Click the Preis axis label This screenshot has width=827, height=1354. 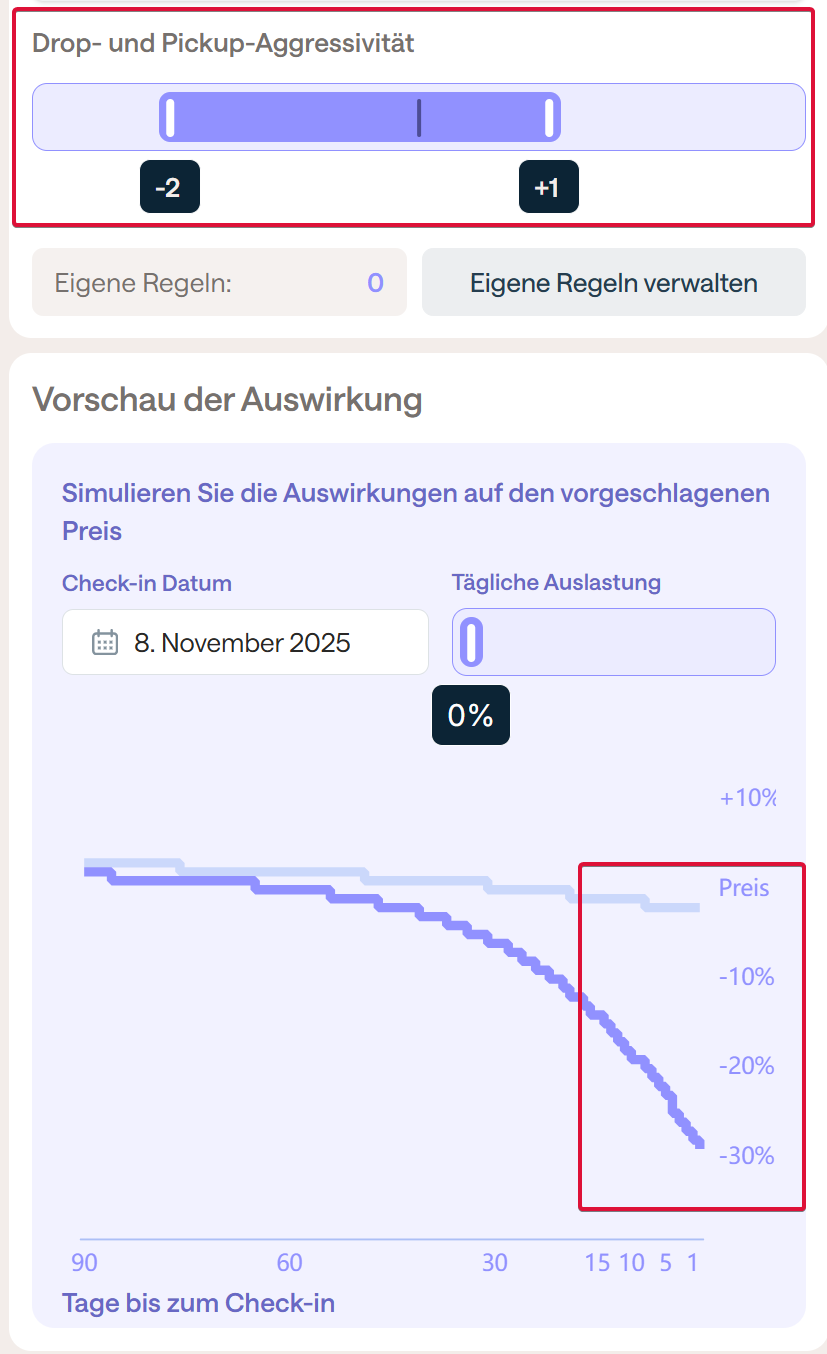744,888
